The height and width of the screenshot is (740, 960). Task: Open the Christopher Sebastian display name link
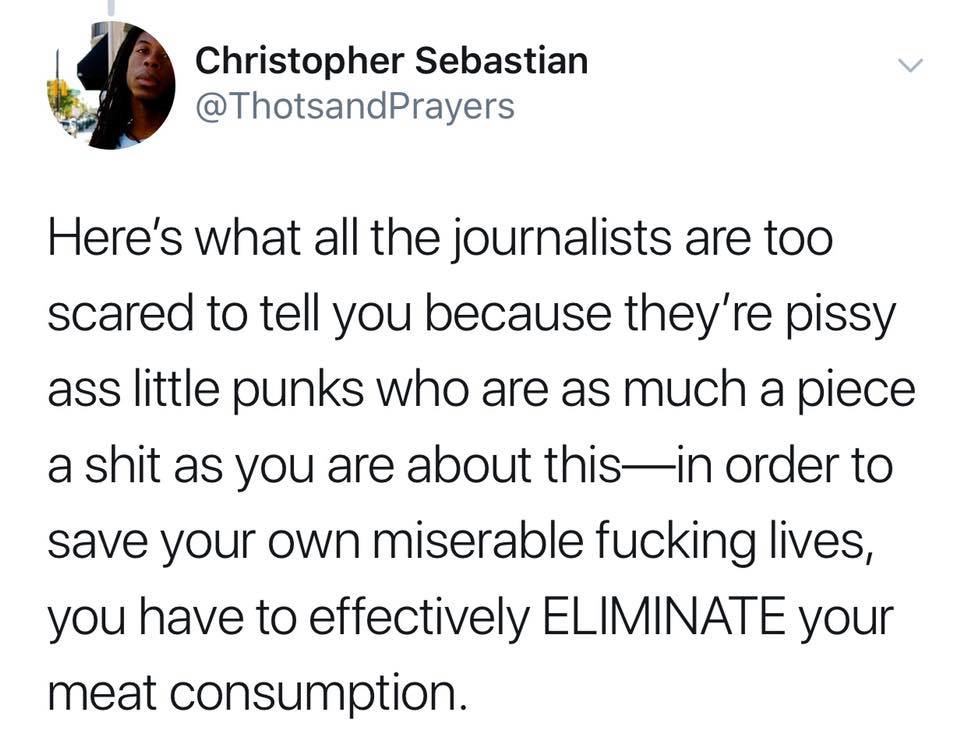coord(391,61)
